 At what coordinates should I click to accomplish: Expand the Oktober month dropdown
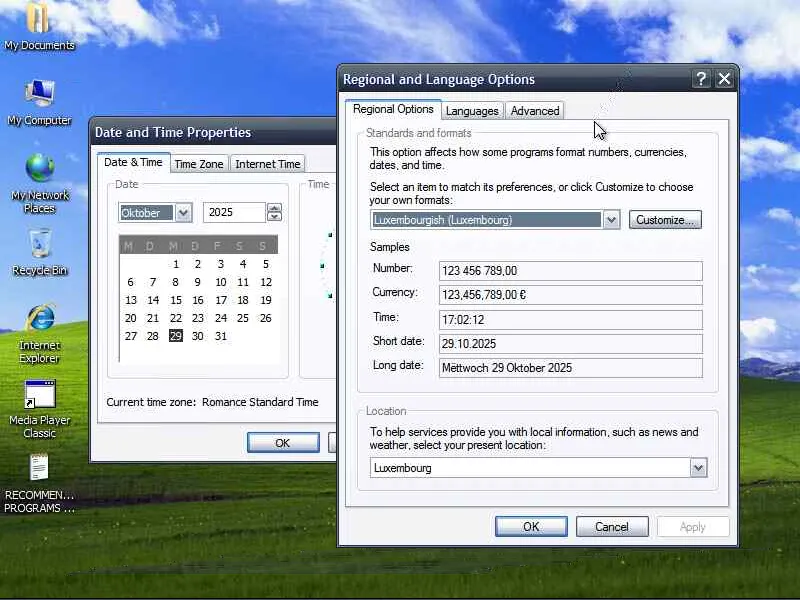tap(183, 212)
